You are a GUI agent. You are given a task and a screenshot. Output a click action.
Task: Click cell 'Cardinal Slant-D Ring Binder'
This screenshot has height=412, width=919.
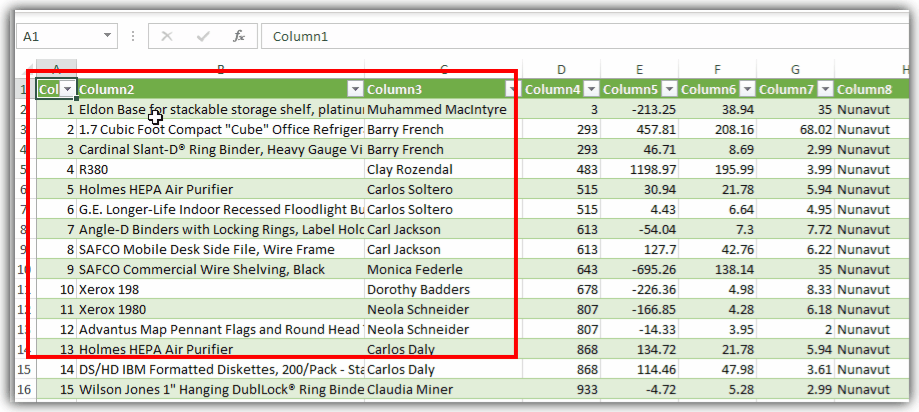(x=220, y=149)
